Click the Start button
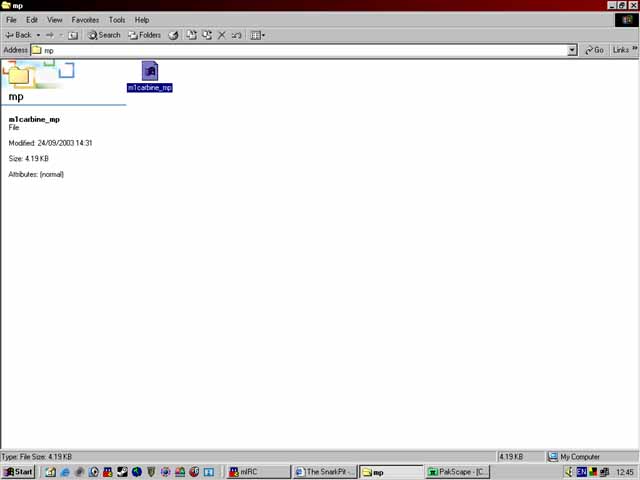Image resolution: width=640 pixels, height=480 pixels. point(18,472)
